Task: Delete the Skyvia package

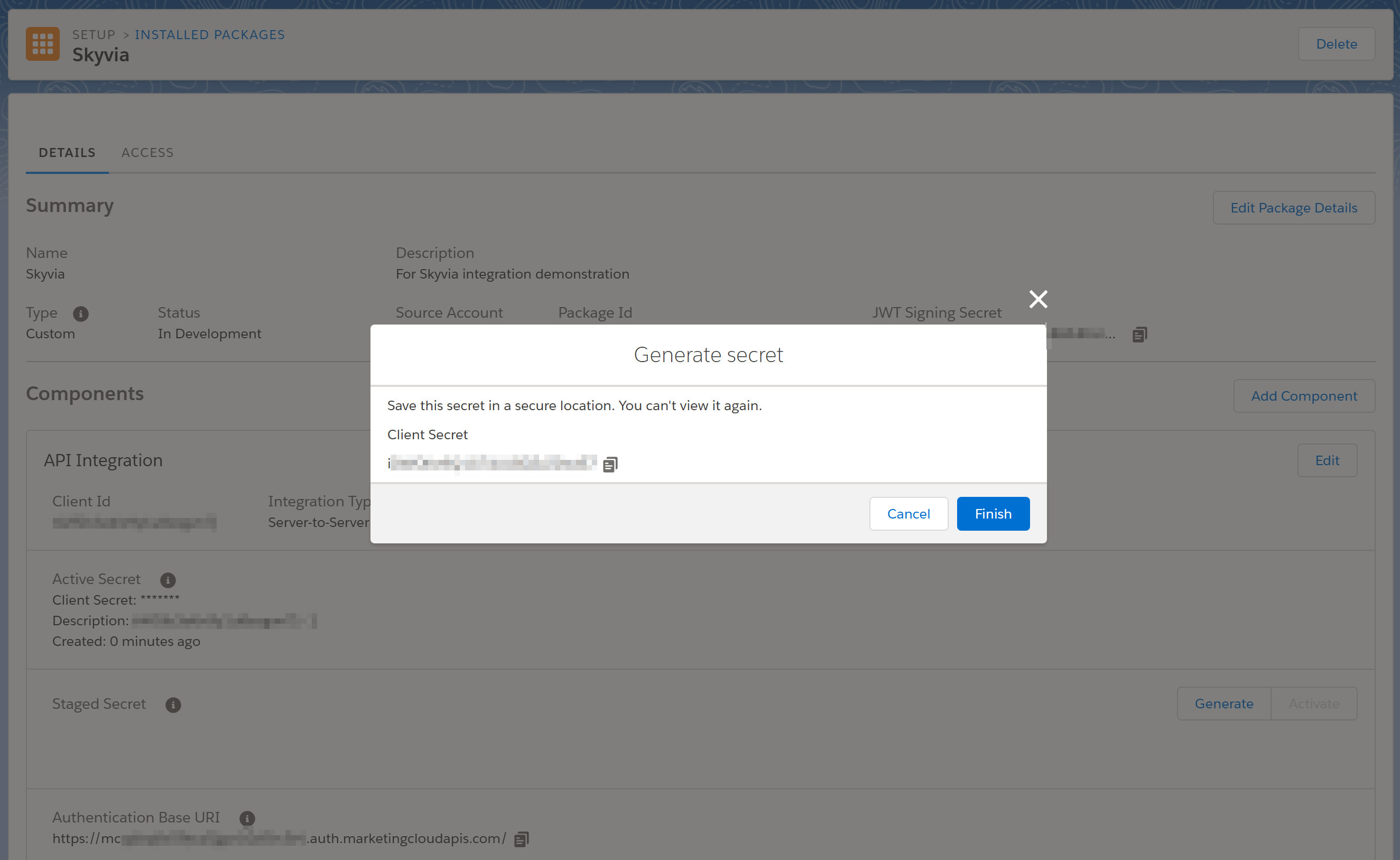Action: [x=1336, y=44]
